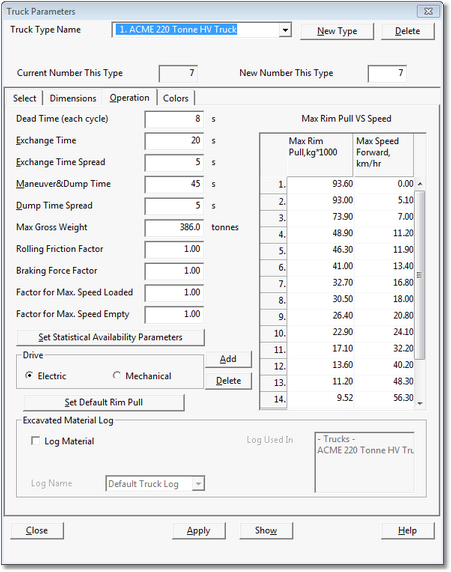451x572 pixels.
Task: Switch to the Colors tab
Action: click(176, 98)
